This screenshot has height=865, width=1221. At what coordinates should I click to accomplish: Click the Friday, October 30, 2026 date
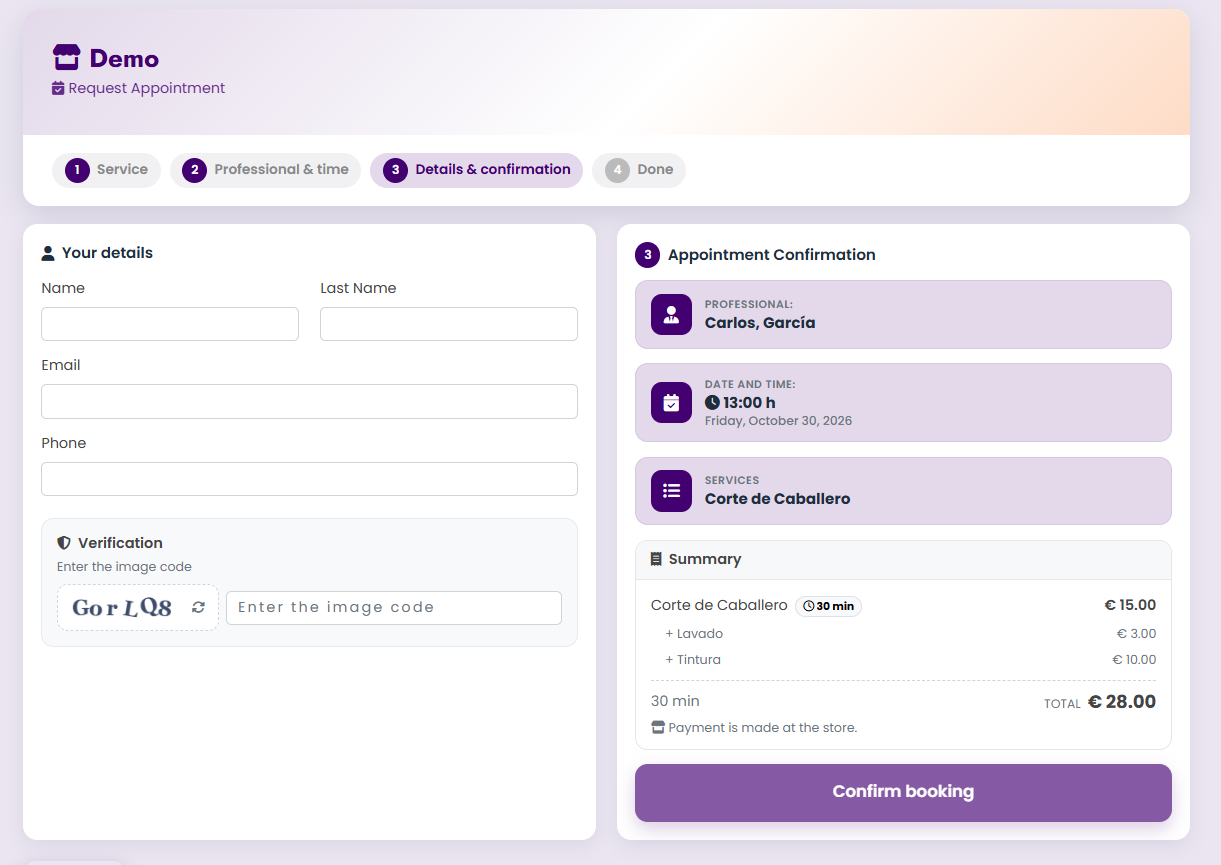point(778,421)
